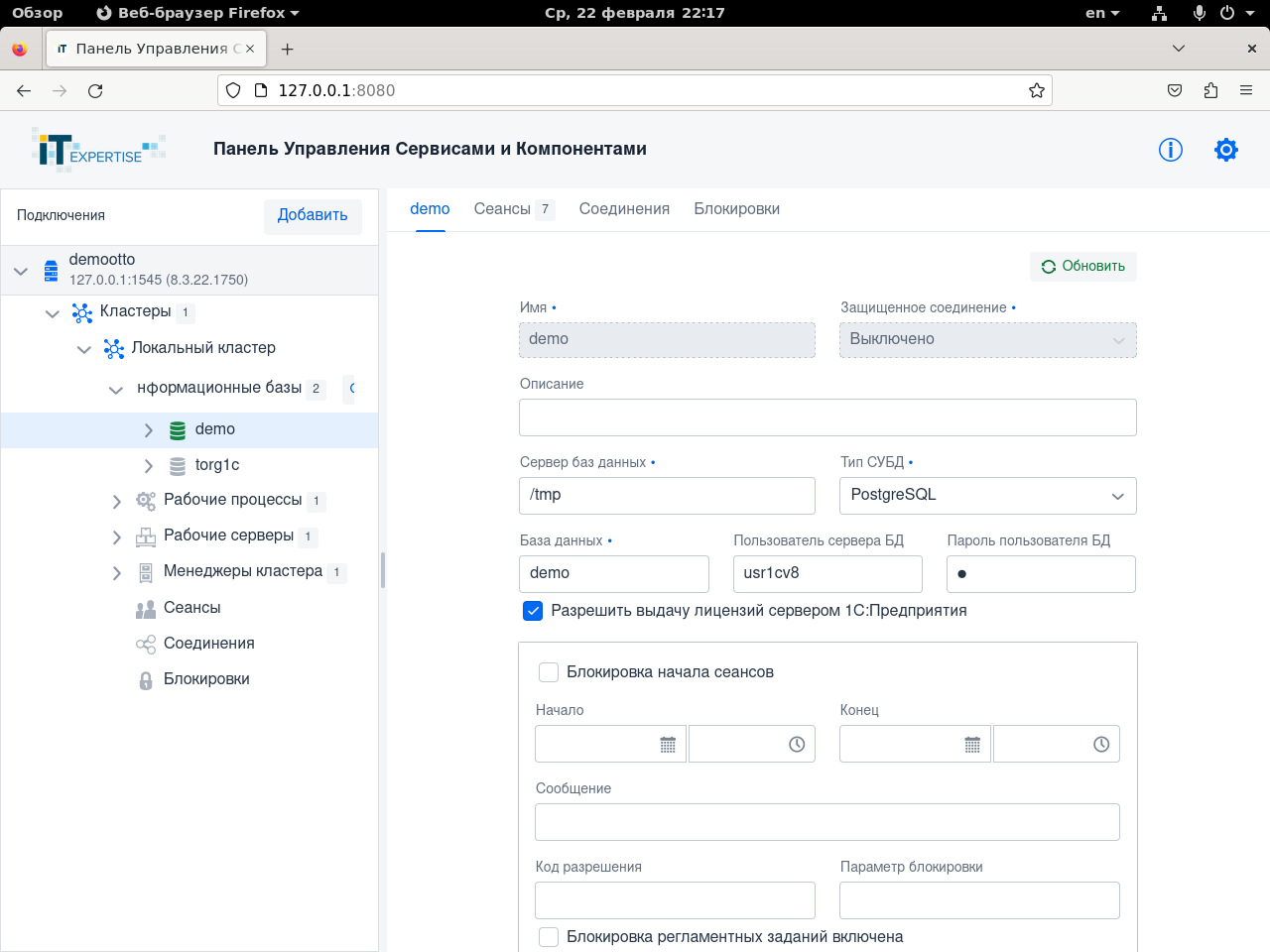This screenshot has width=1270, height=952.
Task: Click the Сообщение input field
Action: (x=827, y=822)
